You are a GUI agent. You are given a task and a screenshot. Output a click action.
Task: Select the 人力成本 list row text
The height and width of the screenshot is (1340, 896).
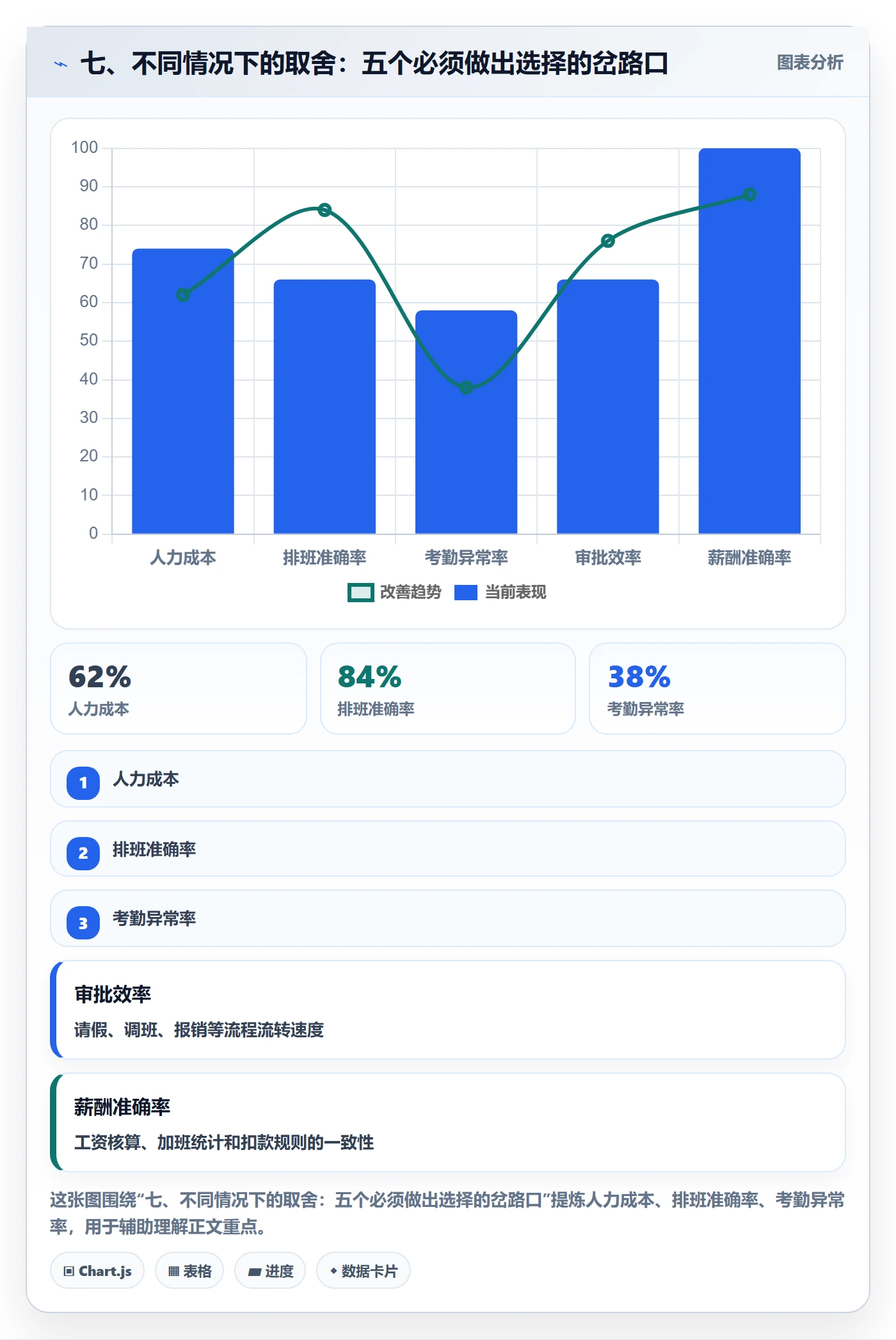pyautogui.click(x=146, y=779)
